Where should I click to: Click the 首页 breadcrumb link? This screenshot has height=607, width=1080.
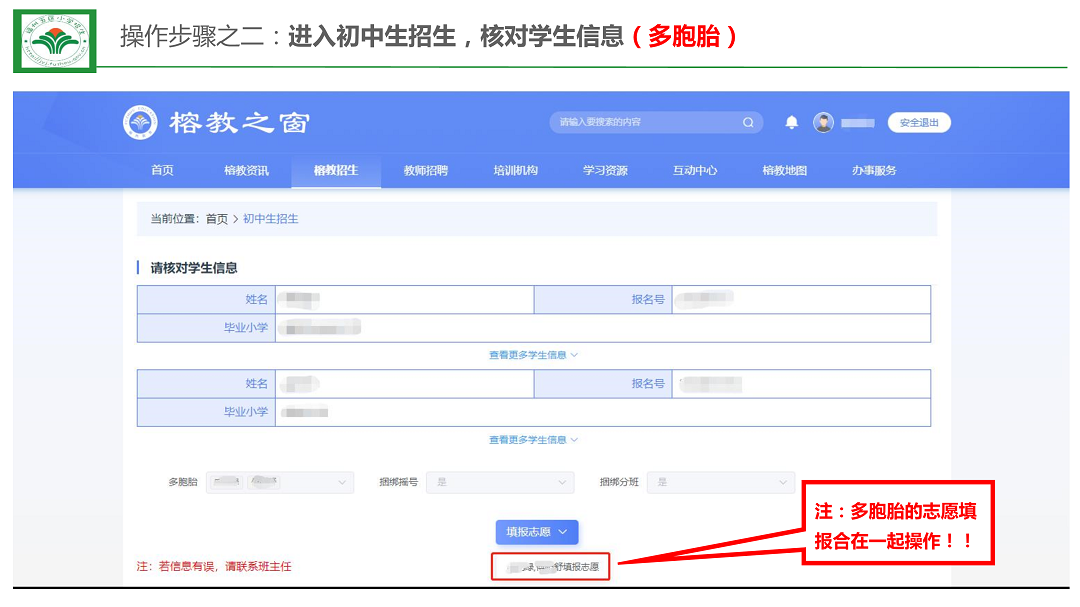(216, 219)
